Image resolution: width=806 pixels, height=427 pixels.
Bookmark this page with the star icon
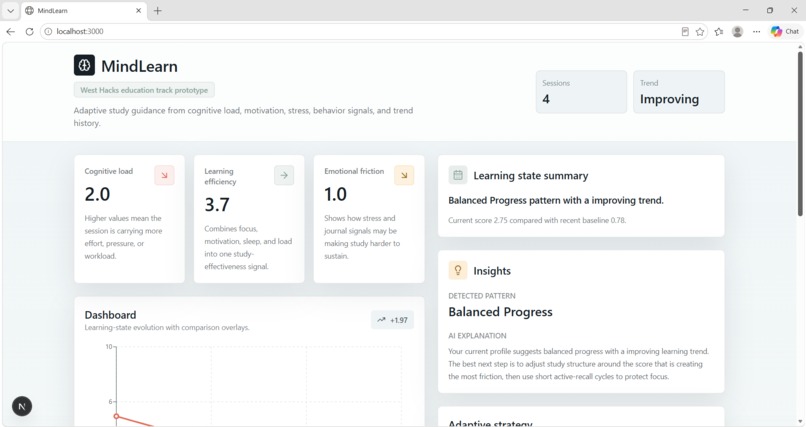700,31
